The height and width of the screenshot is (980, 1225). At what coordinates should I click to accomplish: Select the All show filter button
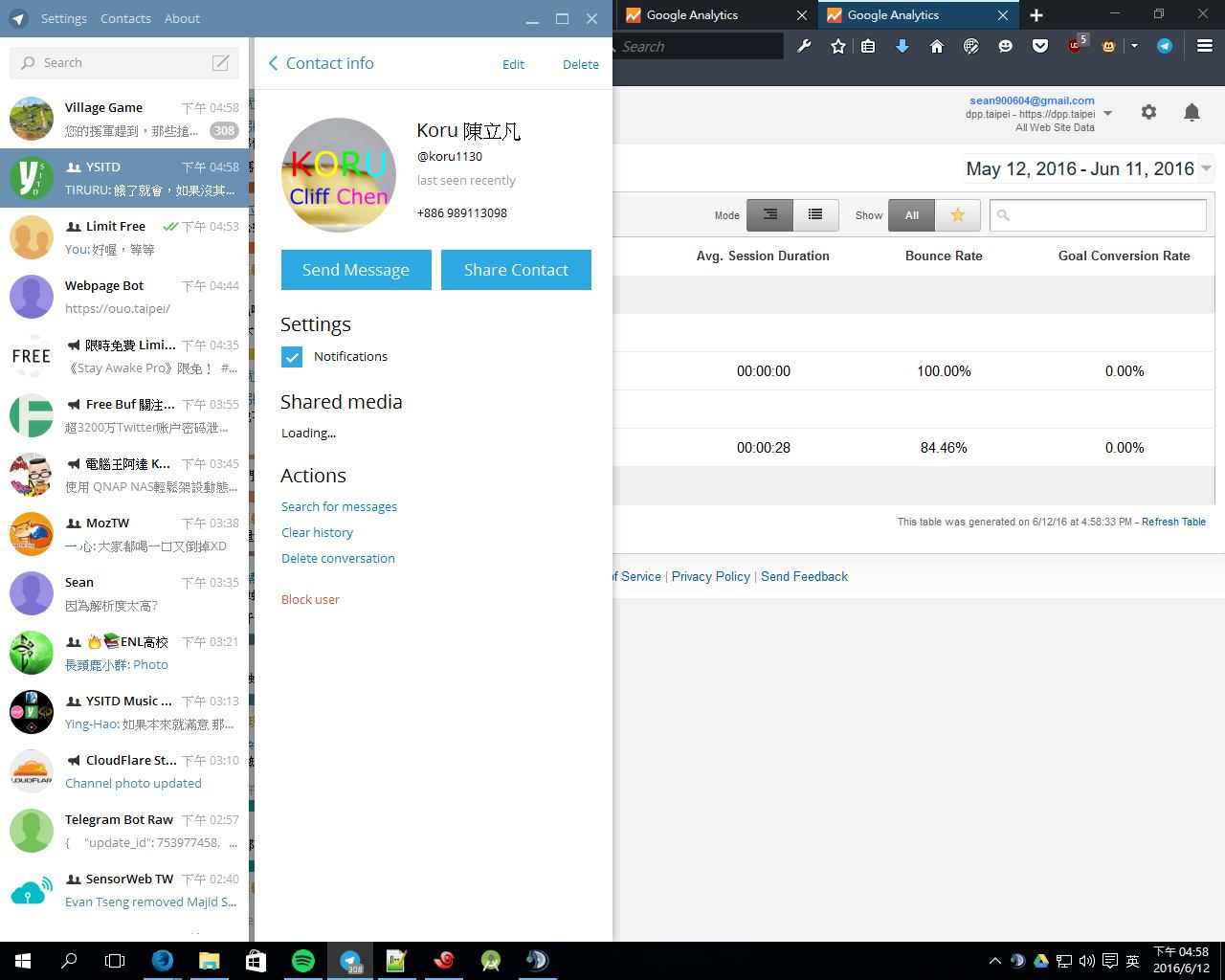[911, 215]
